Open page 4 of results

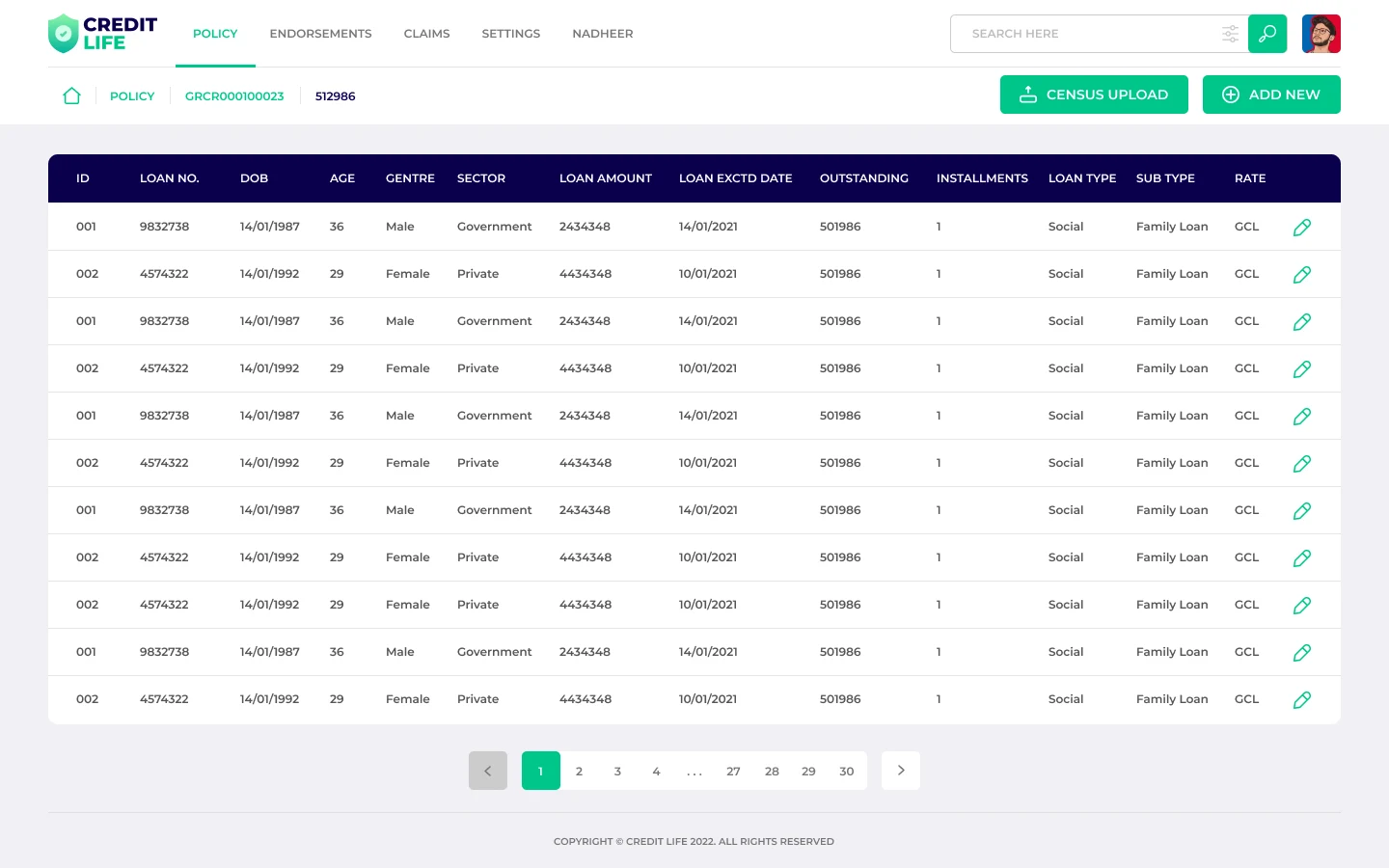pyautogui.click(x=656, y=772)
